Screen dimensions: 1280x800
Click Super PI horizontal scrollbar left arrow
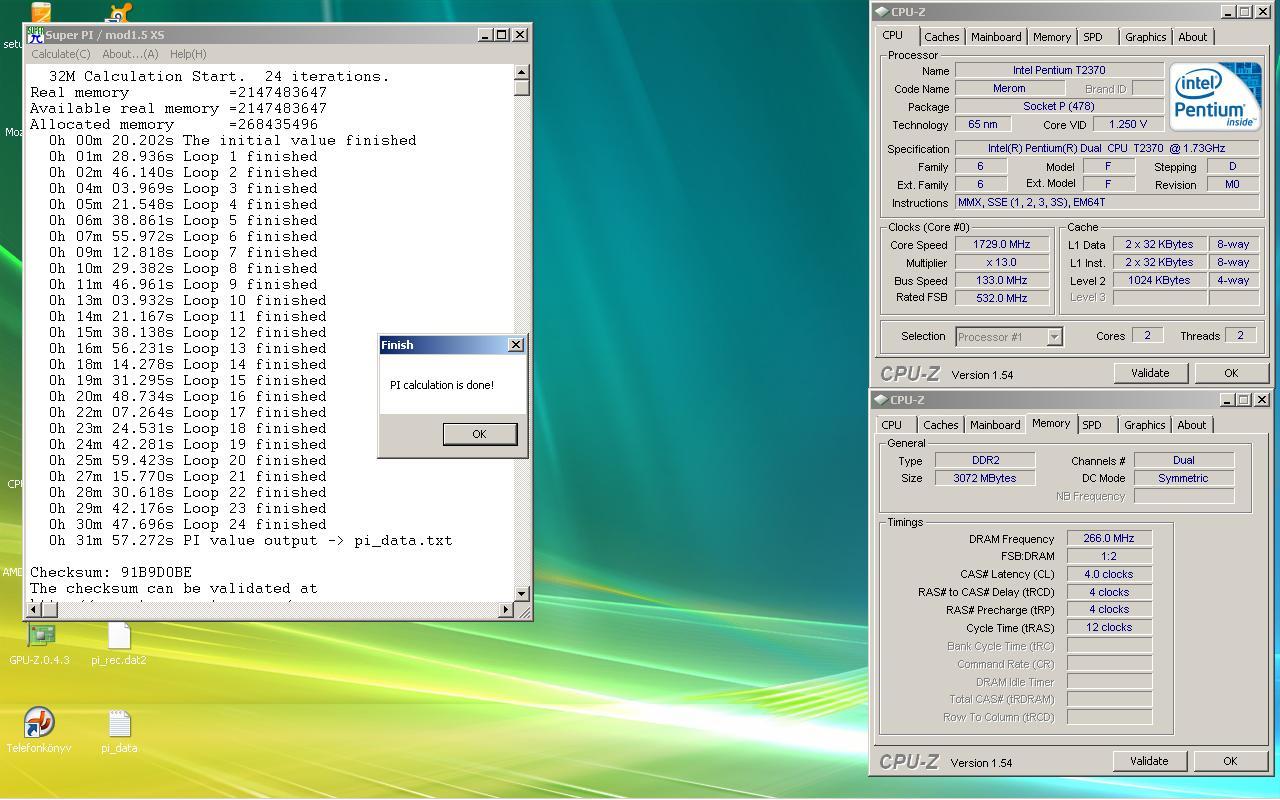tap(35, 609)
